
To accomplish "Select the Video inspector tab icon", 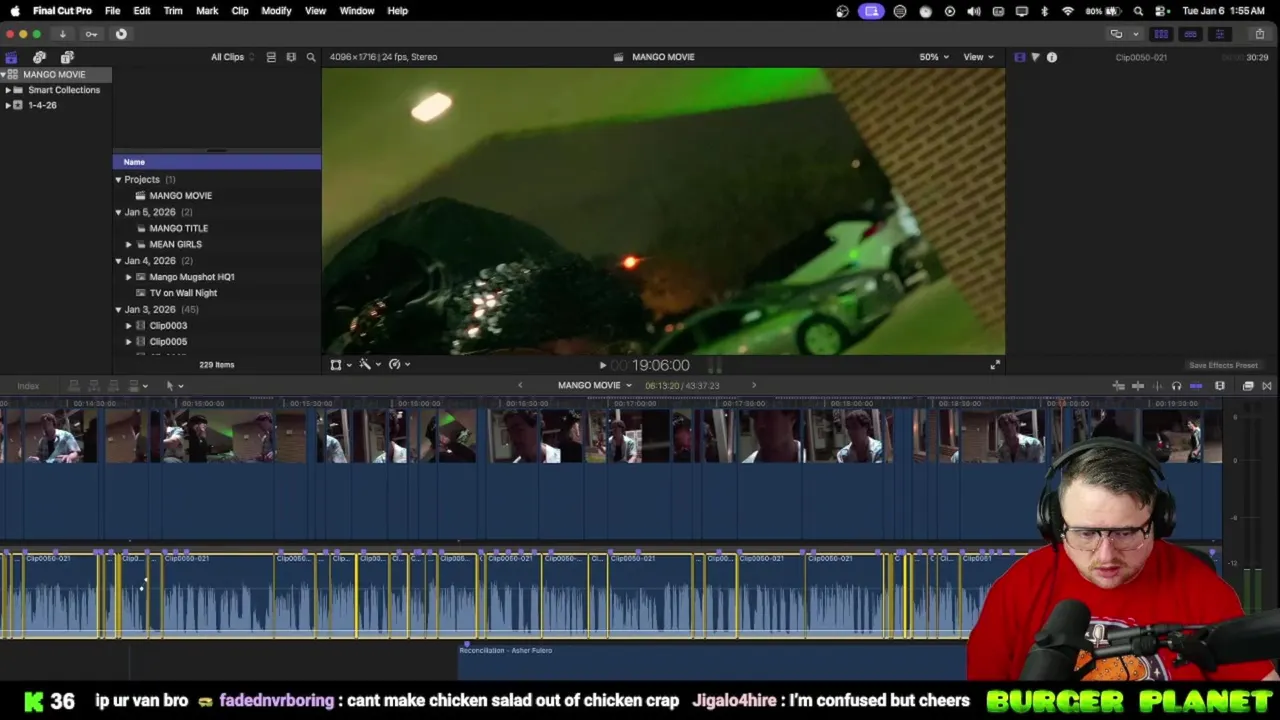I will coord(1019,57).
